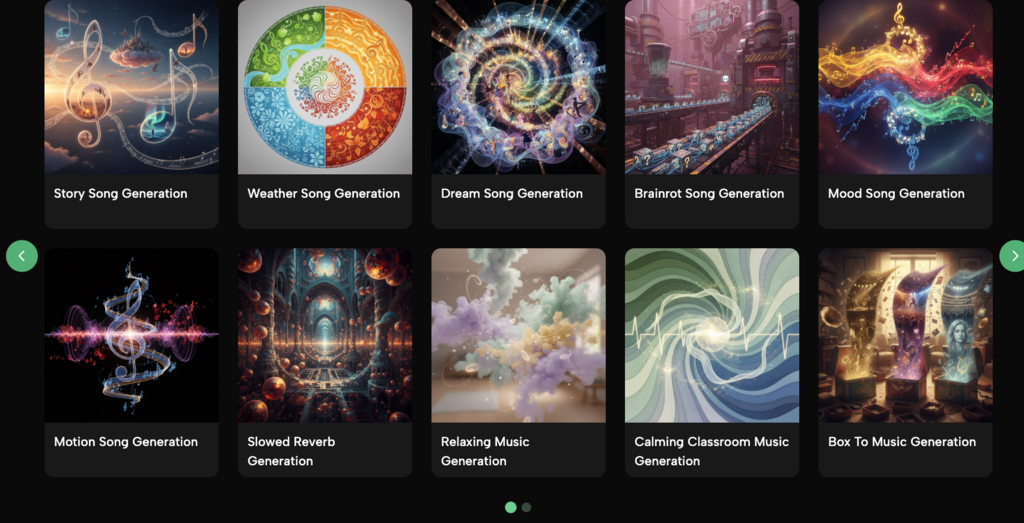1024x523 pixels.
Task: Open the Mood Song Generation wave image
Action: pyautogui.click(x=905, y=87)
